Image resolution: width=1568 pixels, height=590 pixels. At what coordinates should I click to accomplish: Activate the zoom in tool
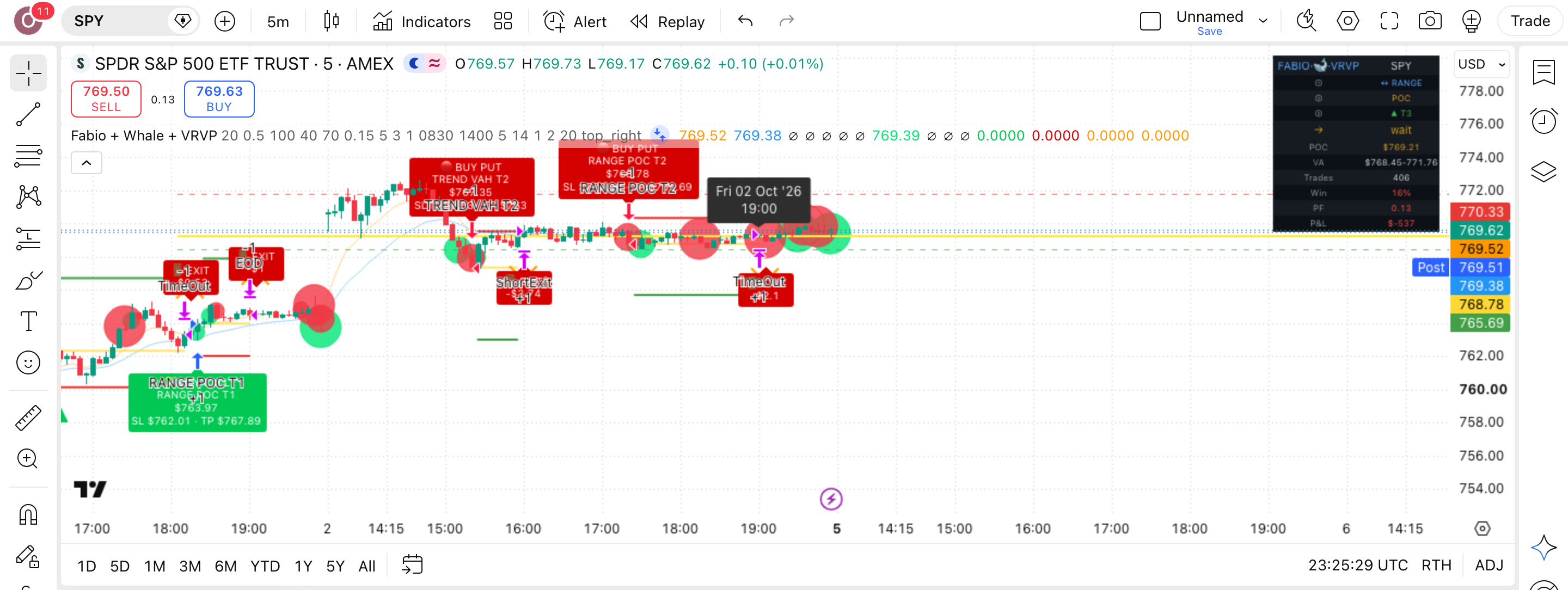28,459
